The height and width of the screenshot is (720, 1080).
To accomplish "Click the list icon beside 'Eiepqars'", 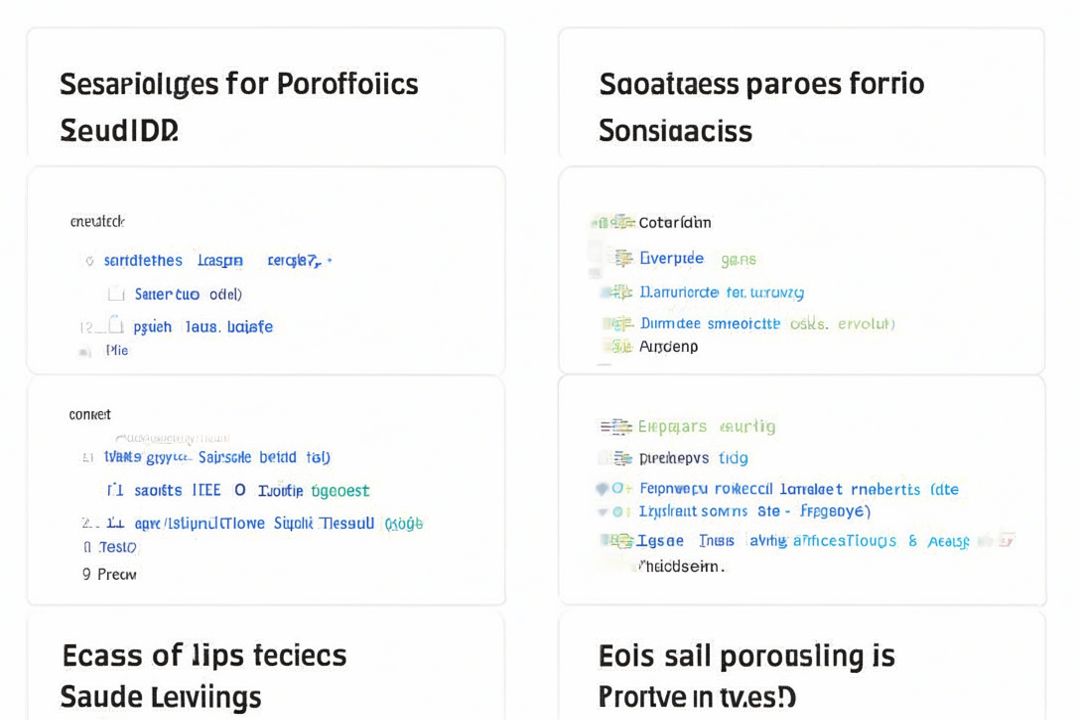I will point(616,426).
